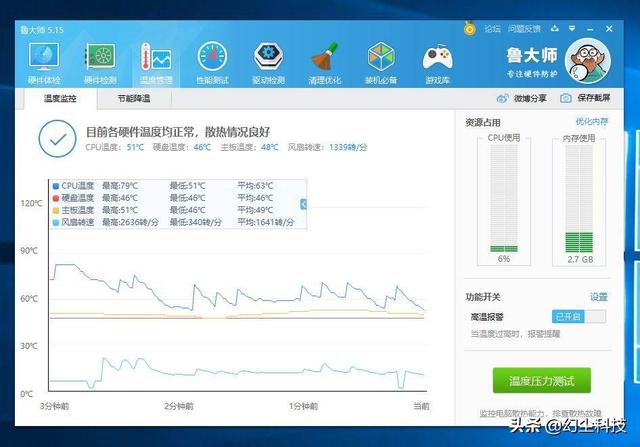
Task: Open the 问题反馈 feedback link
Action: click(524, 29)
